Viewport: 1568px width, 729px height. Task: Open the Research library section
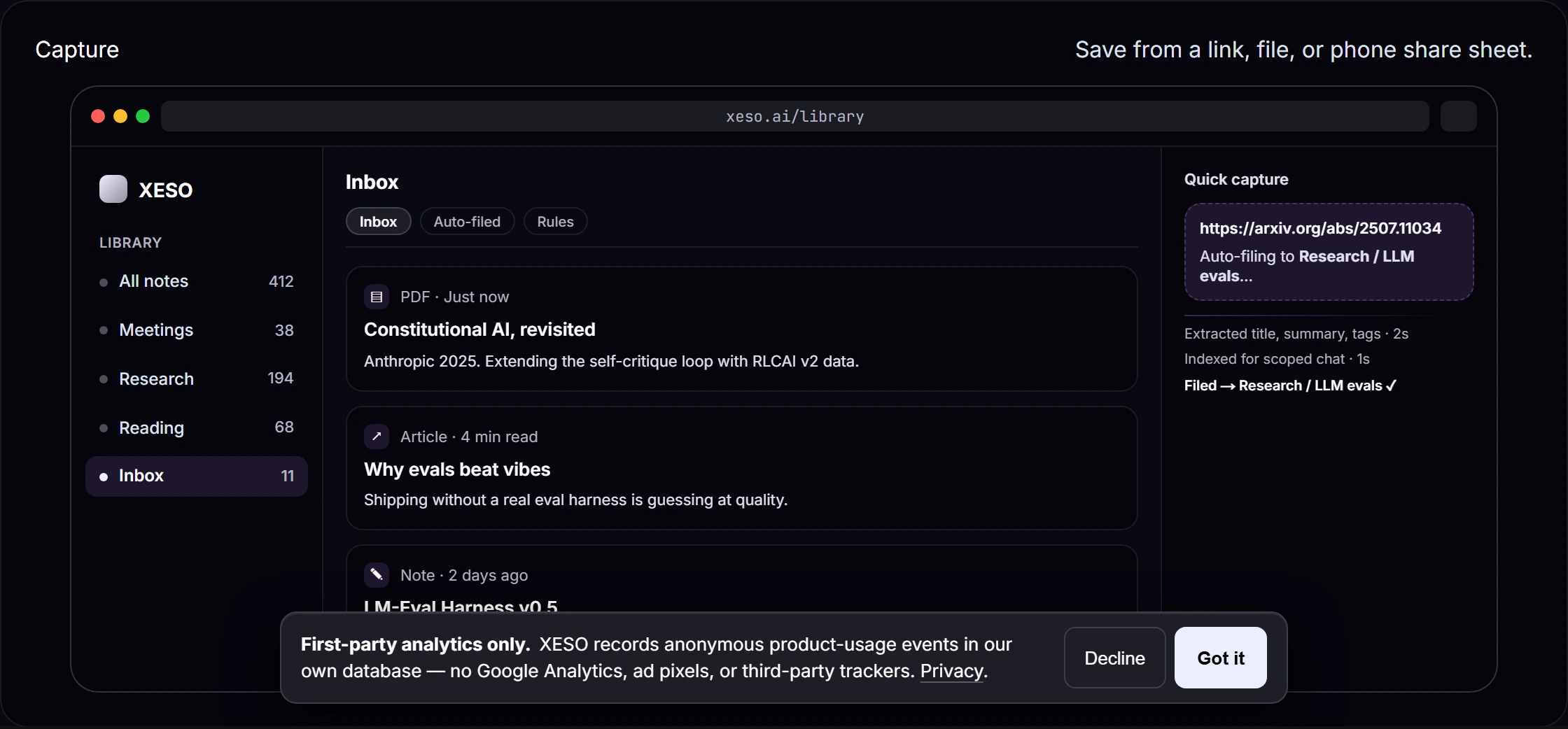[197, 378]
